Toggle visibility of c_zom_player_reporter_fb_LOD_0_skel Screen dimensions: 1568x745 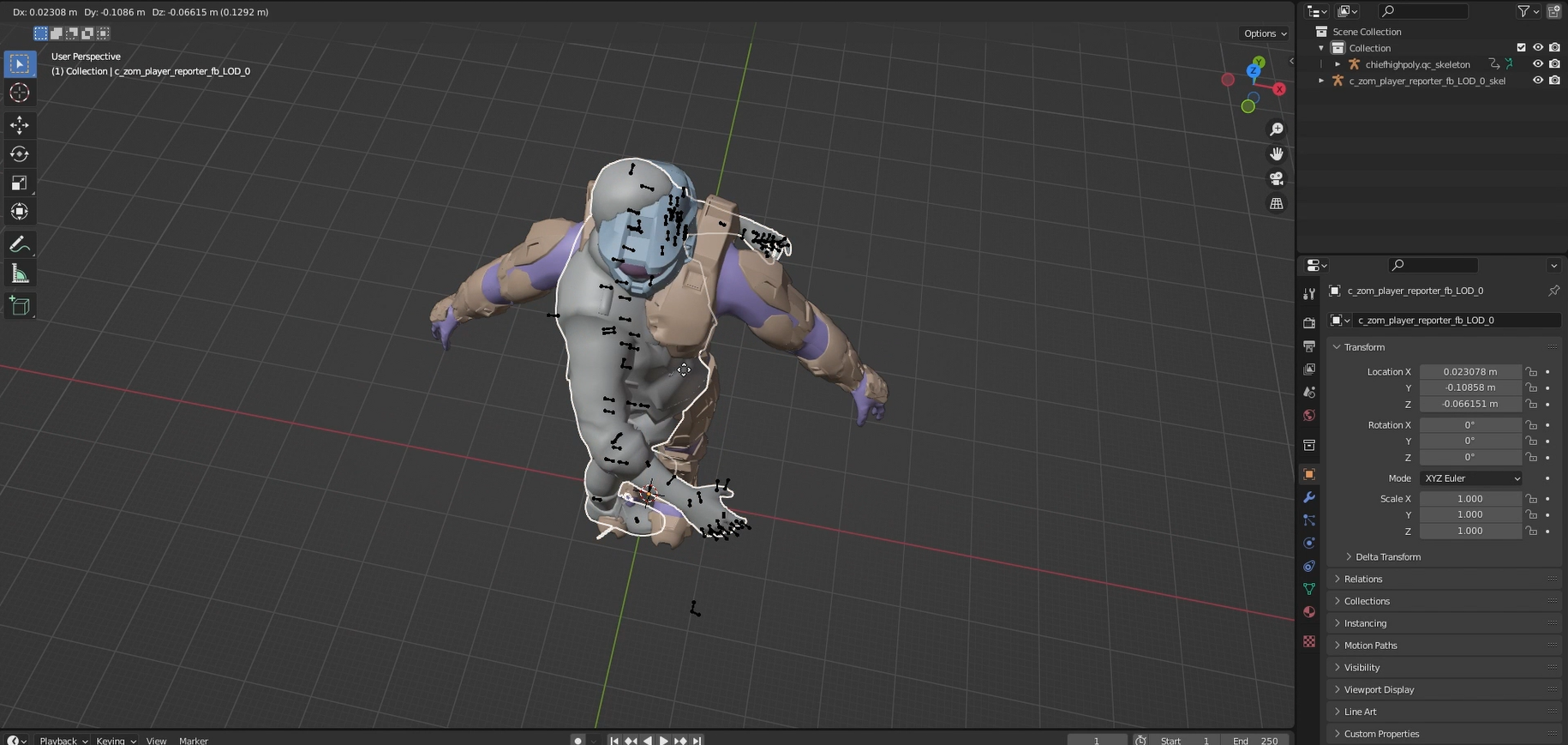tap(1537, 81)
